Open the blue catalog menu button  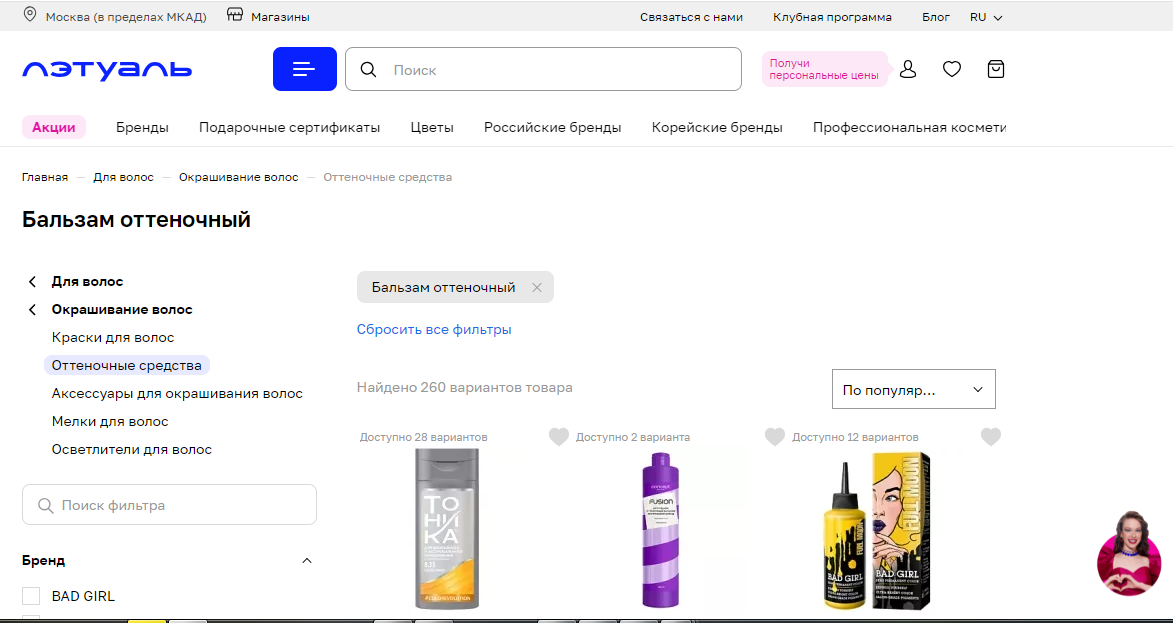(304, 69)
